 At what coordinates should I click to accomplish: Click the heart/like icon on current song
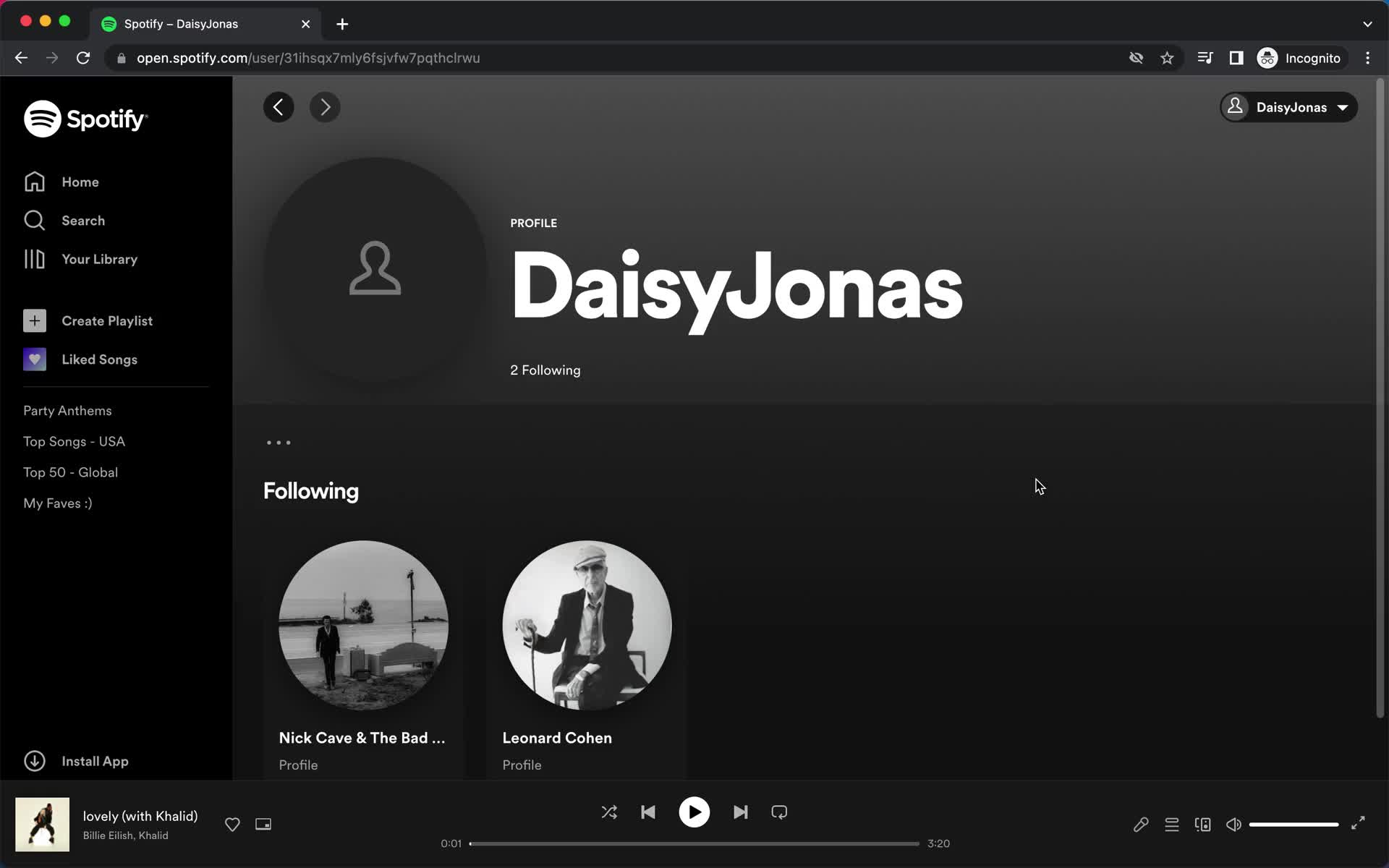click(x=232, y=824)
